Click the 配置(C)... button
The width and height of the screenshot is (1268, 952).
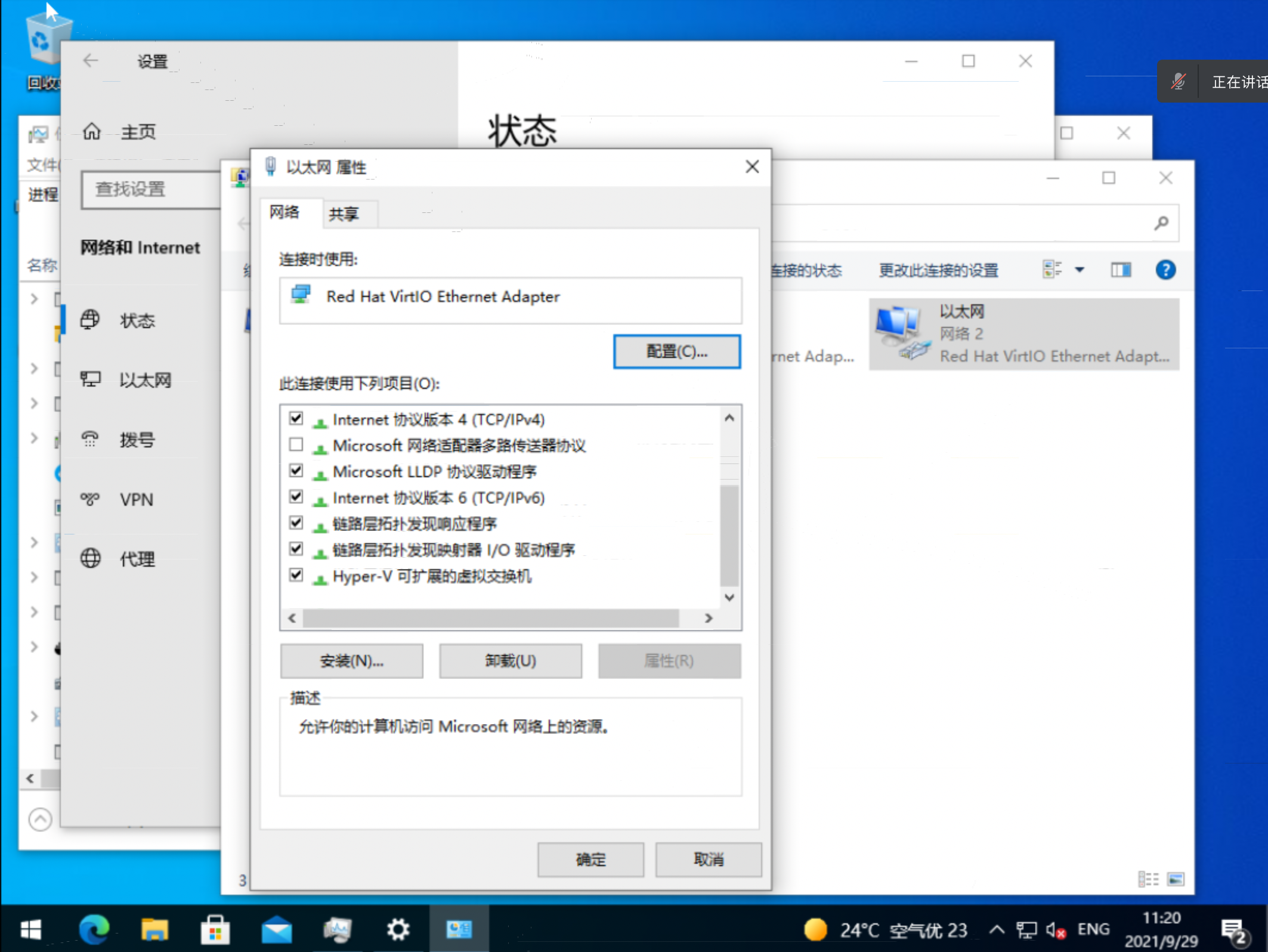point(677,351)
